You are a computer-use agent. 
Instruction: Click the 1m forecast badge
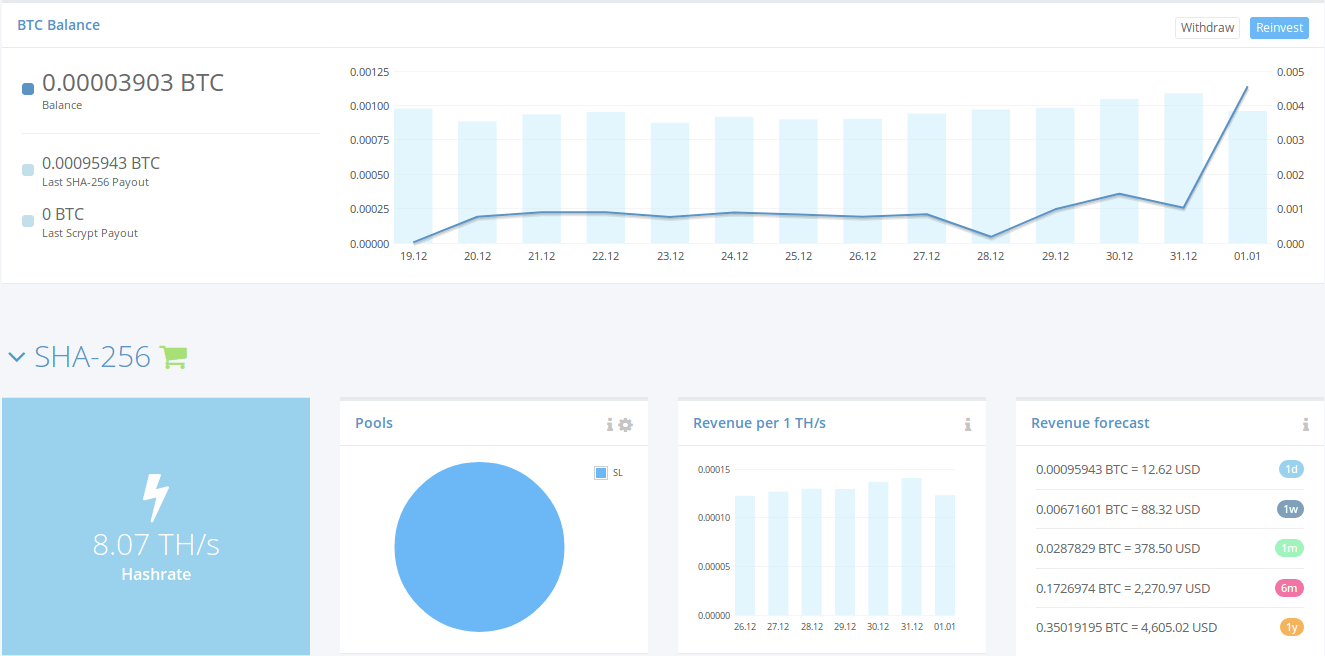coord(1291,548)
